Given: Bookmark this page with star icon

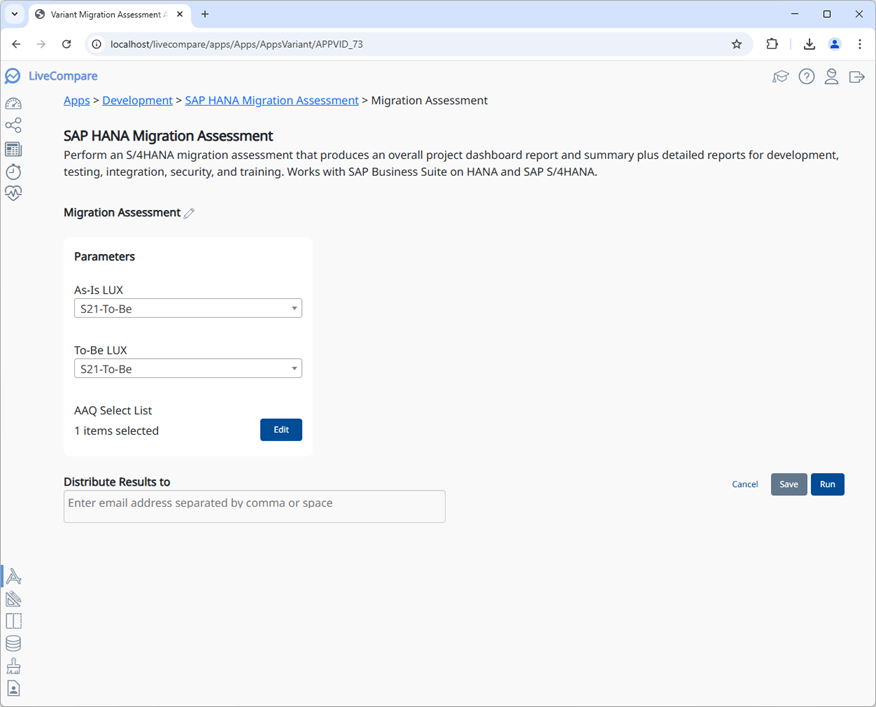Looking at the screenshot, I should [736, 44].
